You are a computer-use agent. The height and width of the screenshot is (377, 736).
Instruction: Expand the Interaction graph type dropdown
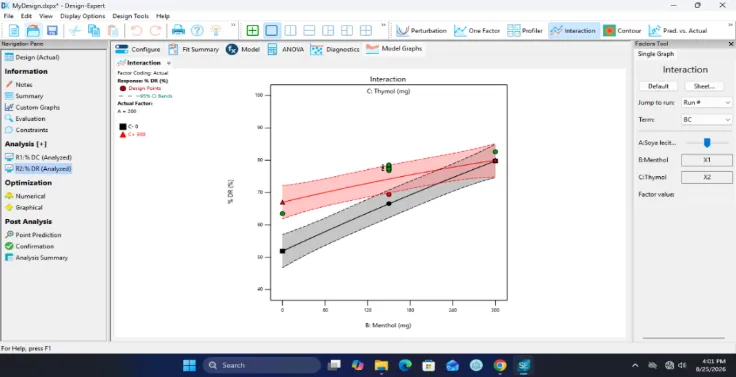pyautogui.click(x=169, y=63)
